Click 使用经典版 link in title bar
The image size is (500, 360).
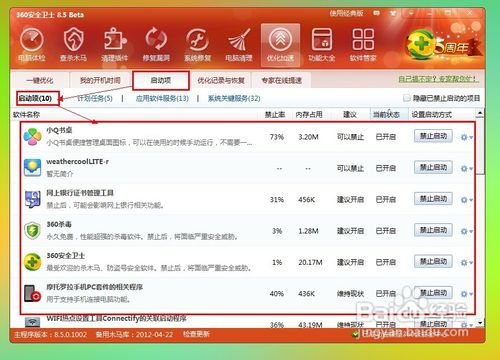click(x=346, y=13)
